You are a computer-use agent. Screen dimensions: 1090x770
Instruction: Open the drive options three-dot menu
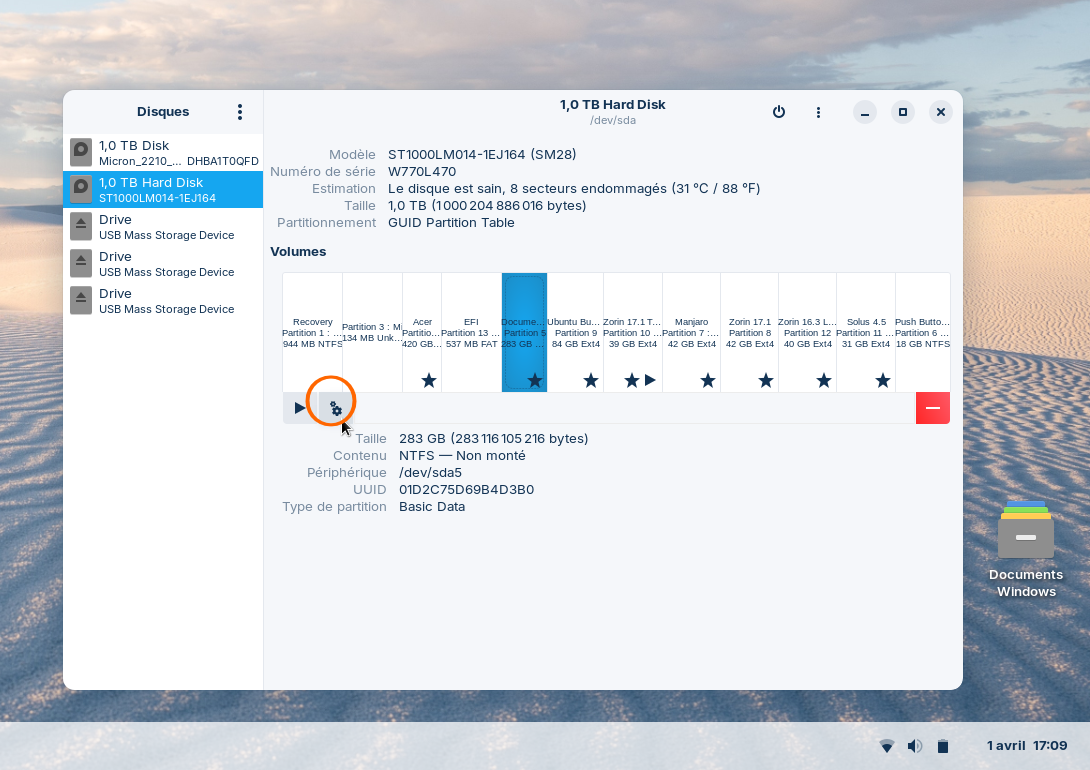[x=818, y=112]
